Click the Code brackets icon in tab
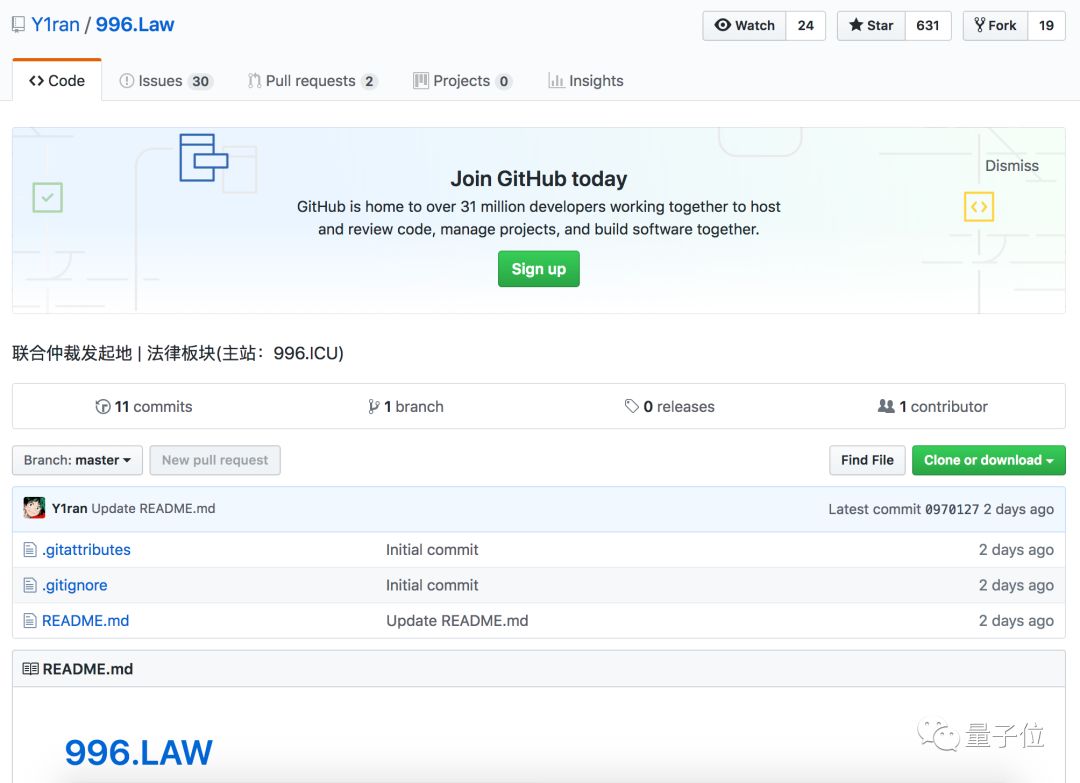Image resolution: width=1080 pixels, height=783 pixels. tap(37, 81)
